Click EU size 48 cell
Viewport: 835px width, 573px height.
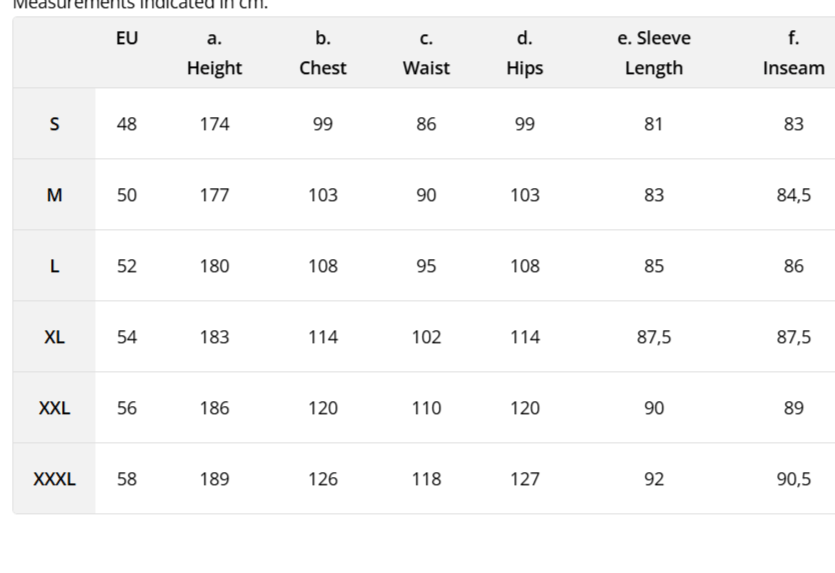pos(127,124)
